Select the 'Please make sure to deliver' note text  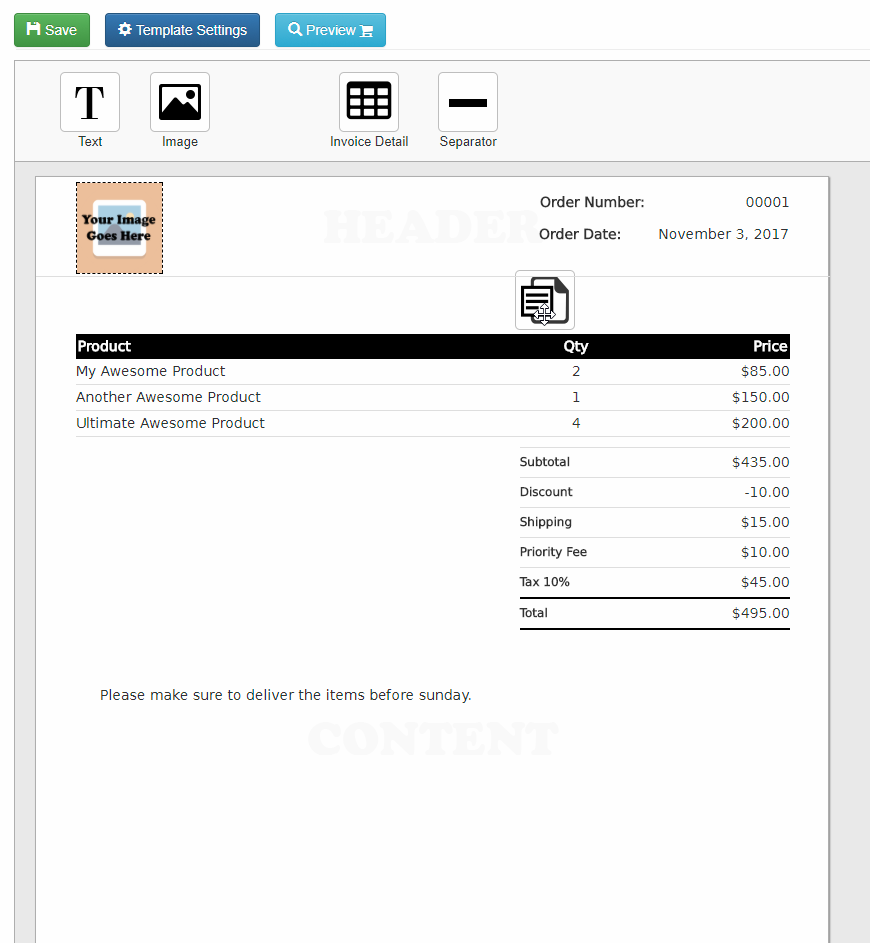[x=286, y=695]
